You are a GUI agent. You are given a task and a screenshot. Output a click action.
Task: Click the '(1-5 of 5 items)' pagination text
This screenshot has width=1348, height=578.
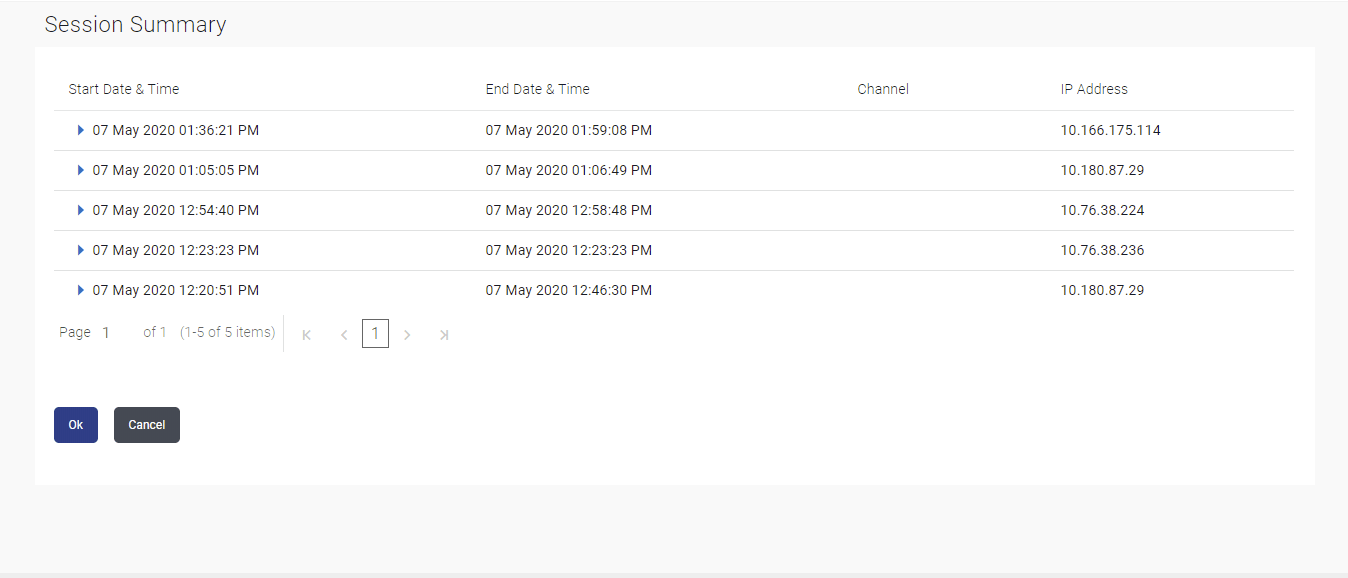point(228,332)
